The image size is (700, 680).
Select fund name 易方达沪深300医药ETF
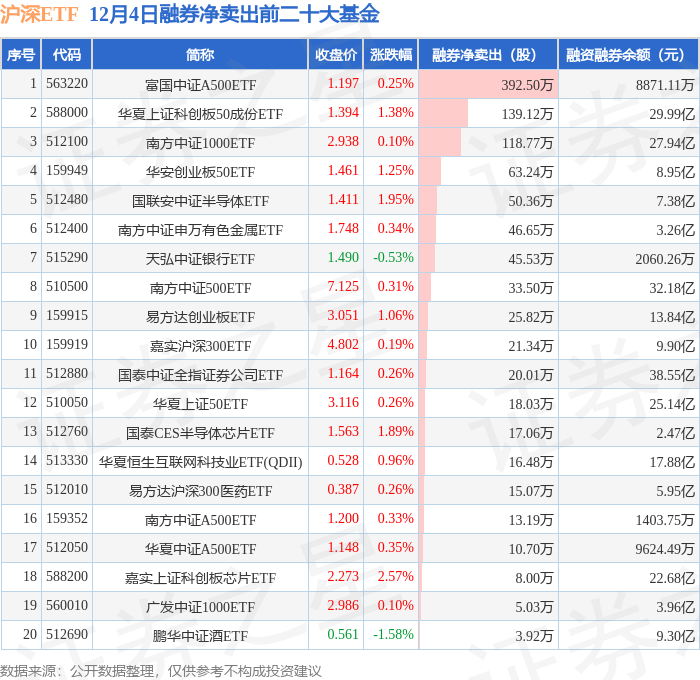click(200, 491)
